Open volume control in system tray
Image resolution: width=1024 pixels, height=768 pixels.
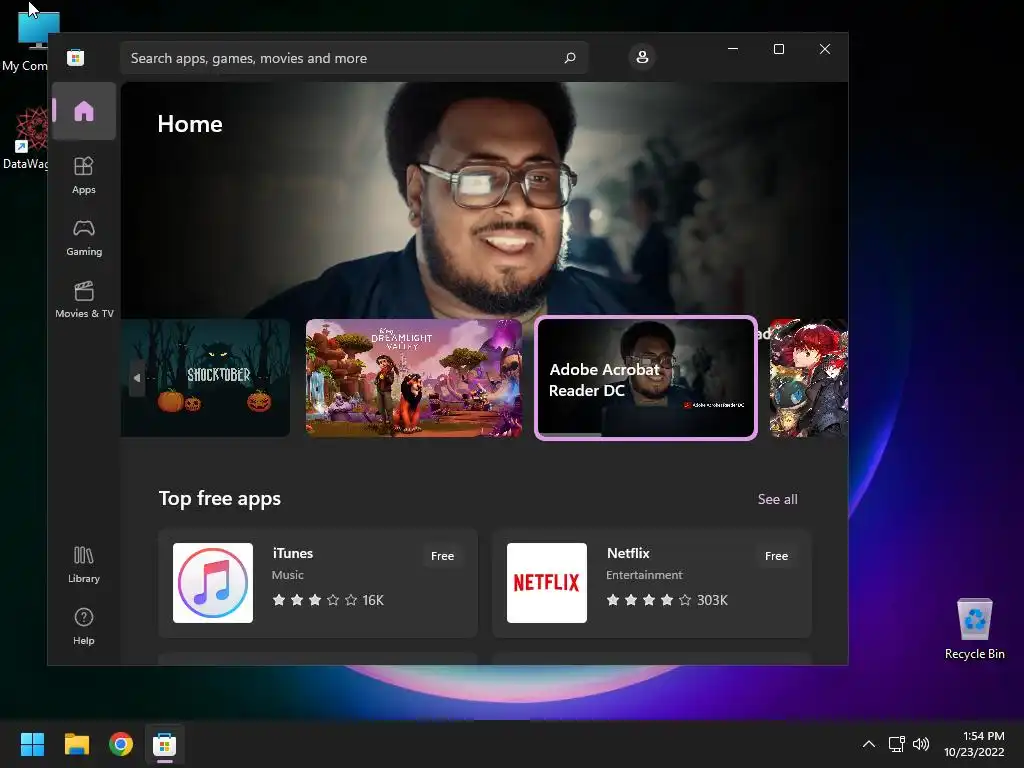(x=921, y=744)
